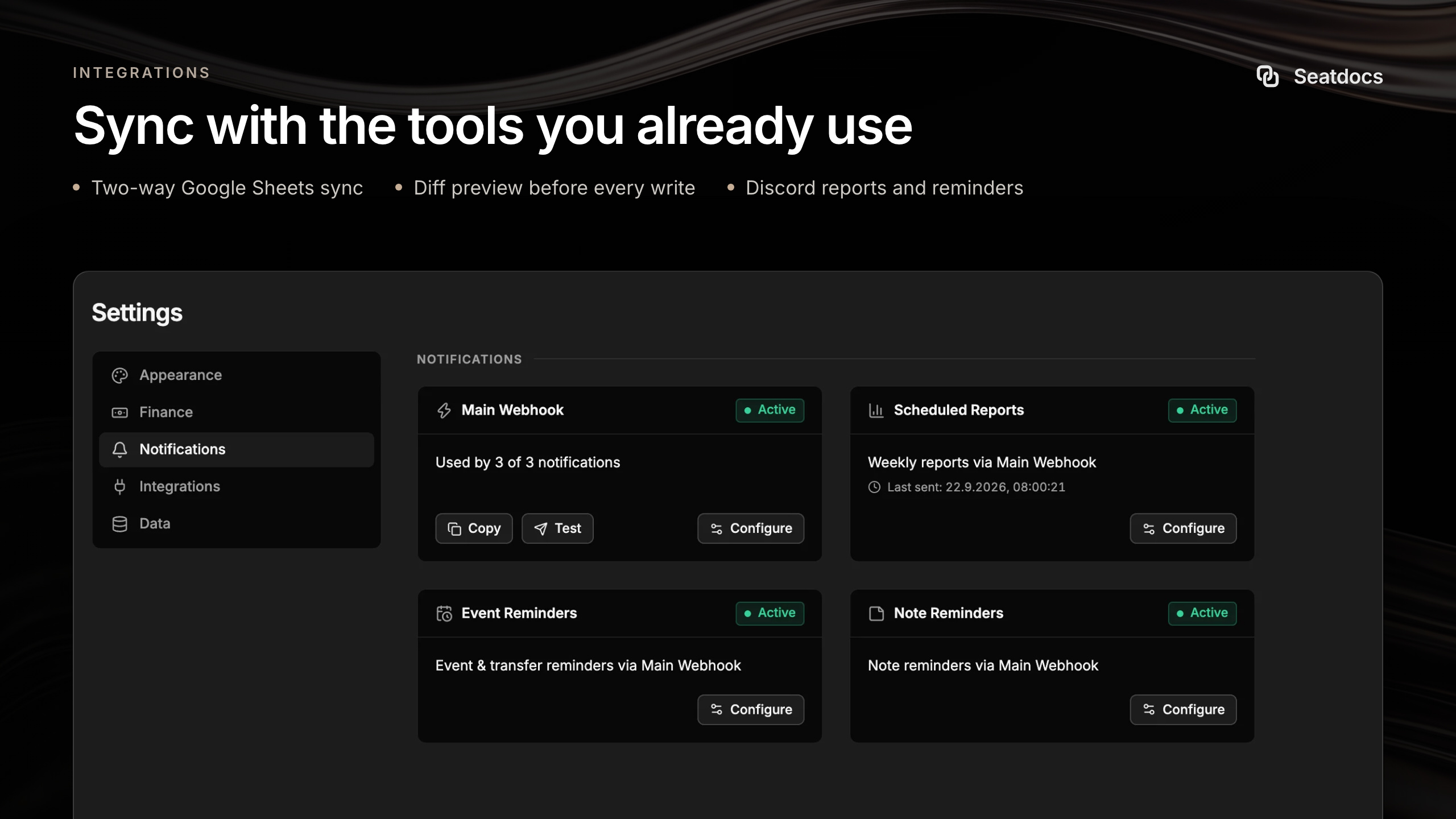
Task: Click the Seatdocs logo icon
Action: pyautogui.click(x=1267, y=76)
